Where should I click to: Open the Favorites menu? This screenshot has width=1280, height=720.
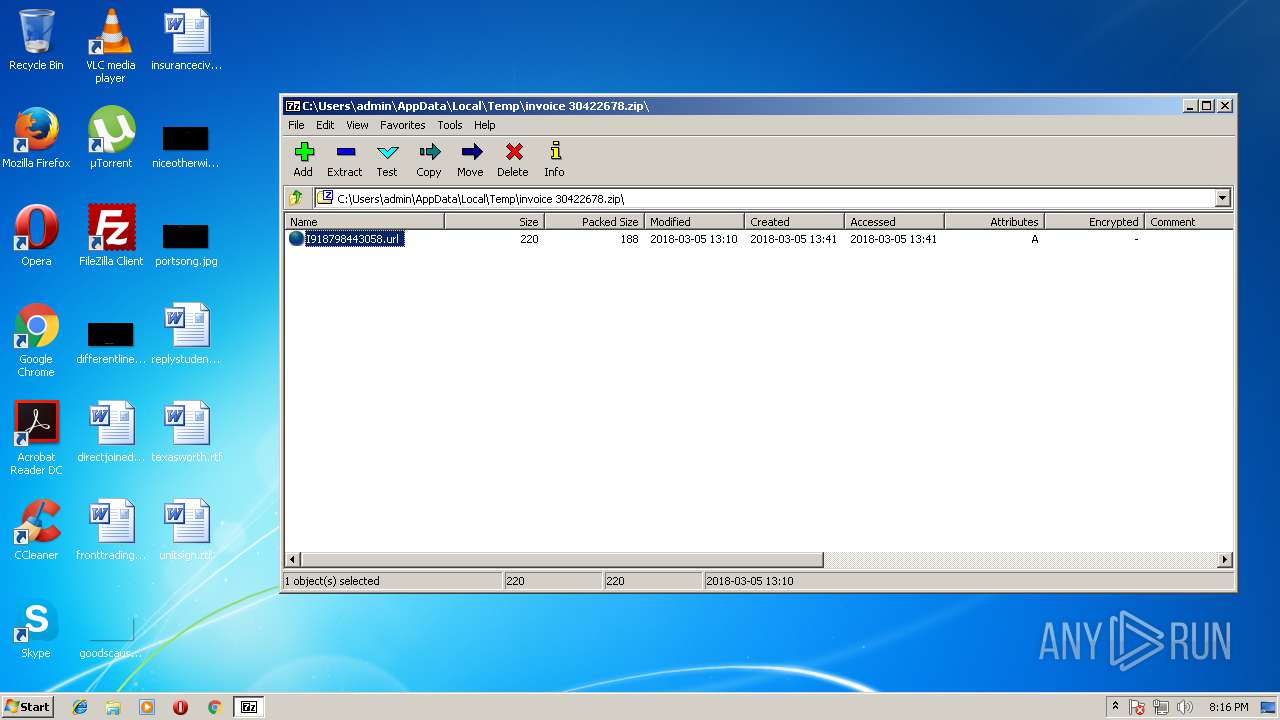coord(402,125)
